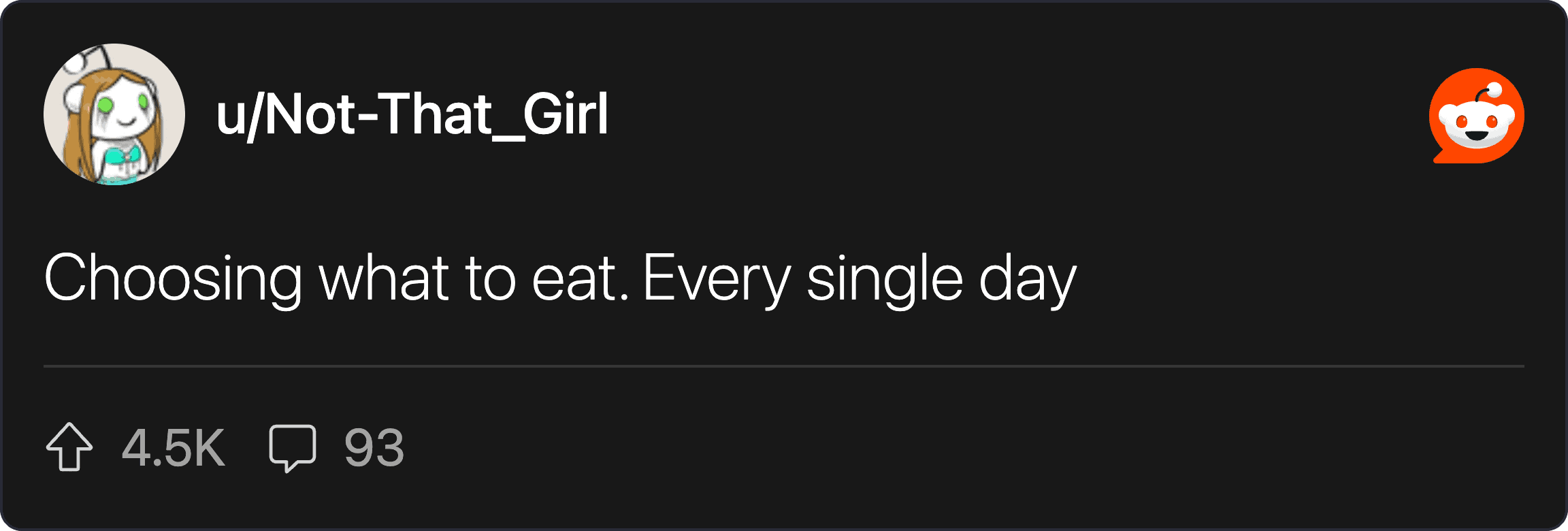Click the 4.5K upvote count
The height and width of the screenshot is (531, 1568).
tap(174, 448)
